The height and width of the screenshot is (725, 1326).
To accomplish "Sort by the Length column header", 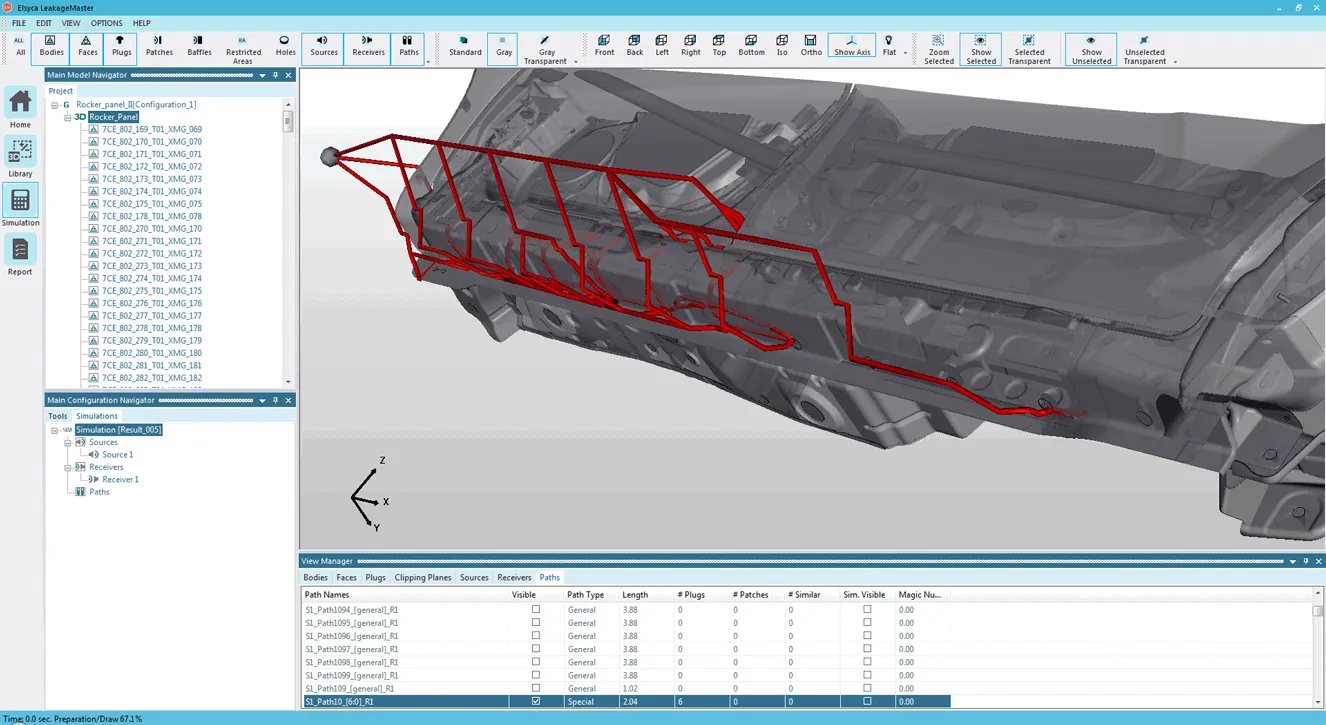I will [645, 594].
